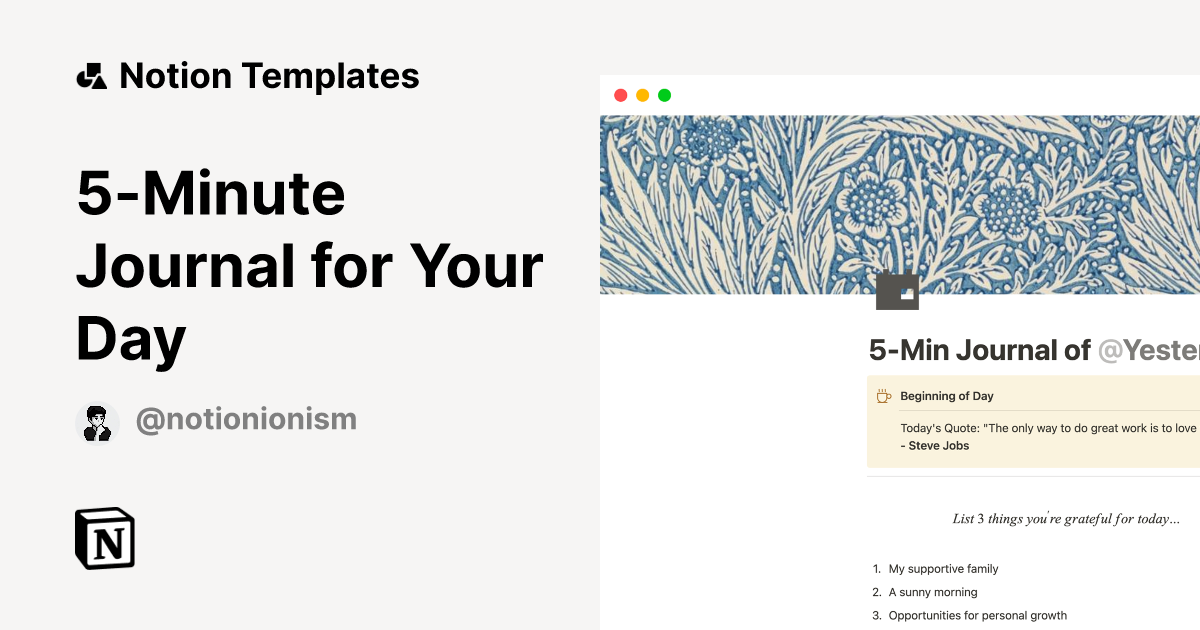Collapse the Steve Jobs quote block
This screenshot has width=1200, height=630.
pos(1040,437)
